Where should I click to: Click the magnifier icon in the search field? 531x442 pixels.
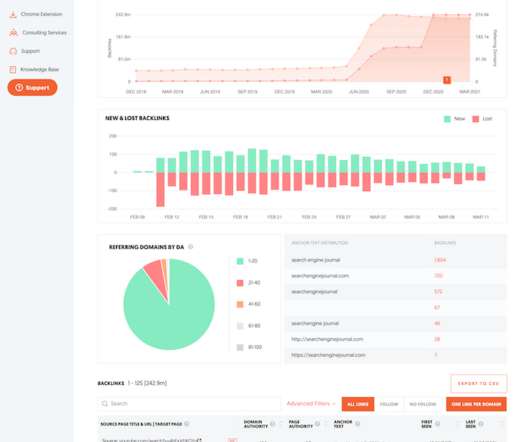105,404
